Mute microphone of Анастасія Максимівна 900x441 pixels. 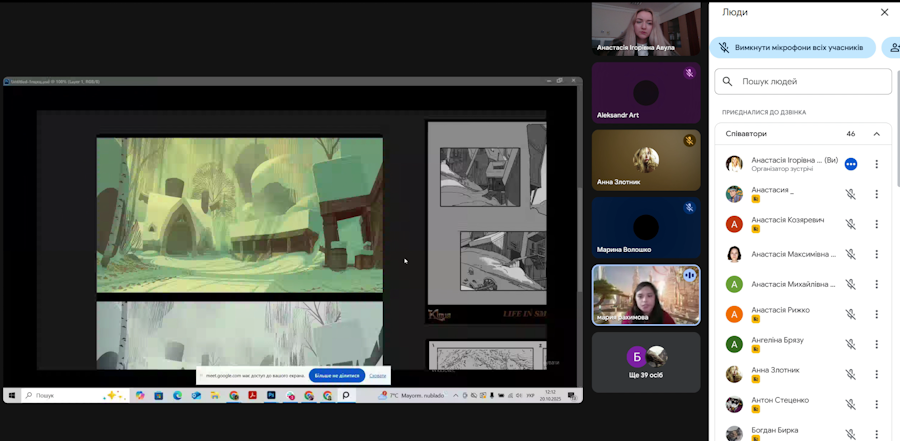pos(851,254)
